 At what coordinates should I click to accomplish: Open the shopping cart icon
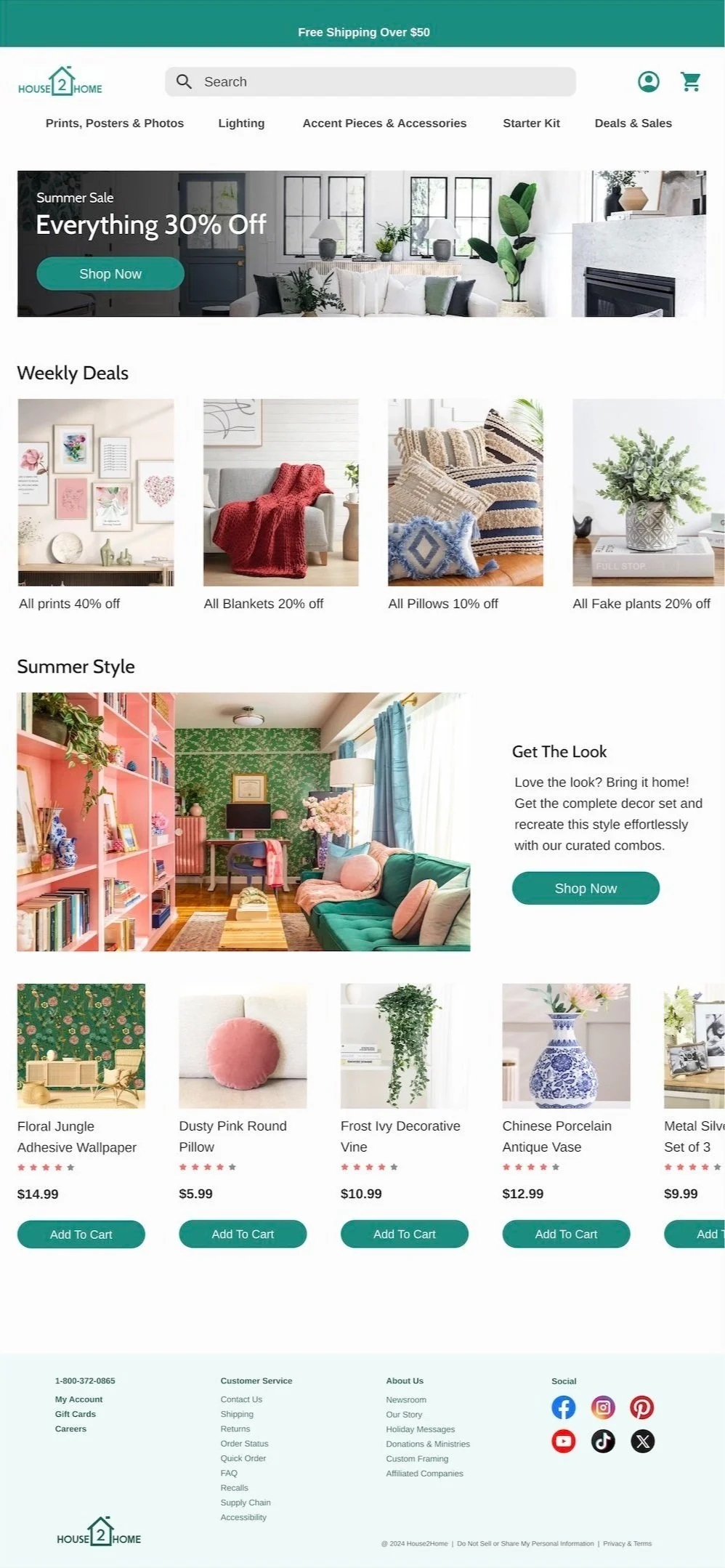pos(691,81)
